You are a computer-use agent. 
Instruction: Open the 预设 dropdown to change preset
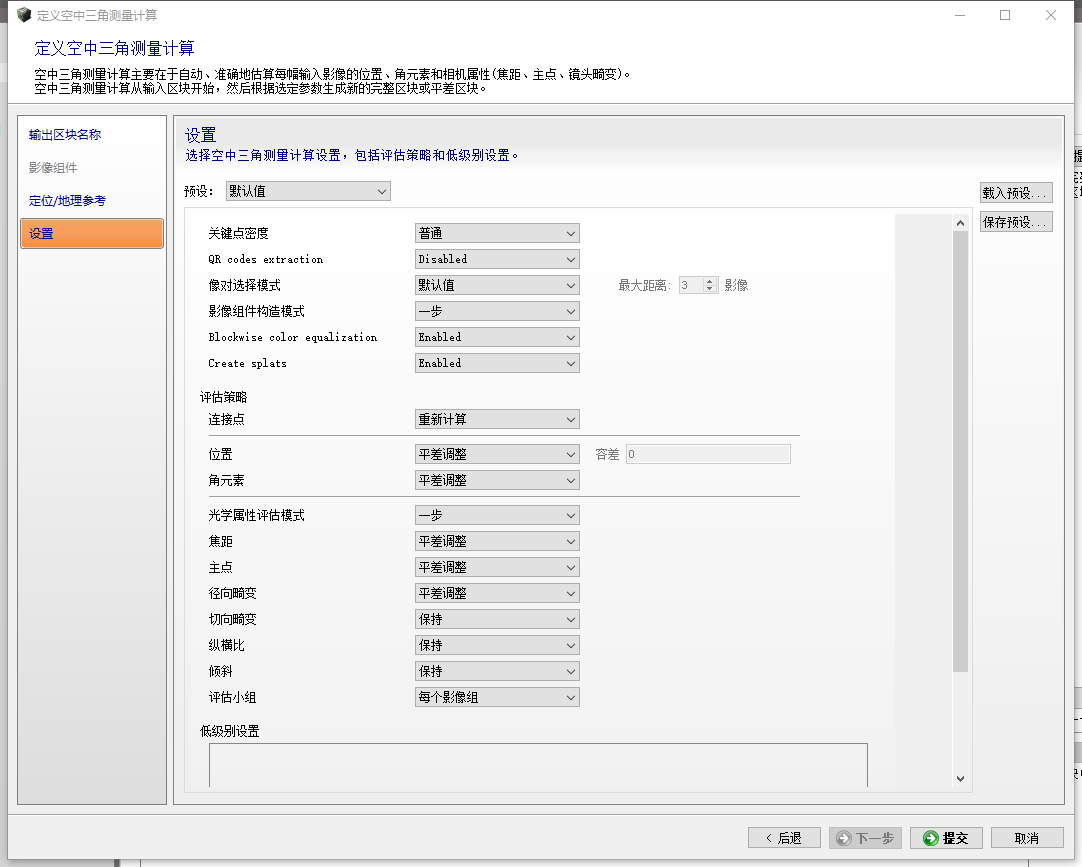point(306,190)
